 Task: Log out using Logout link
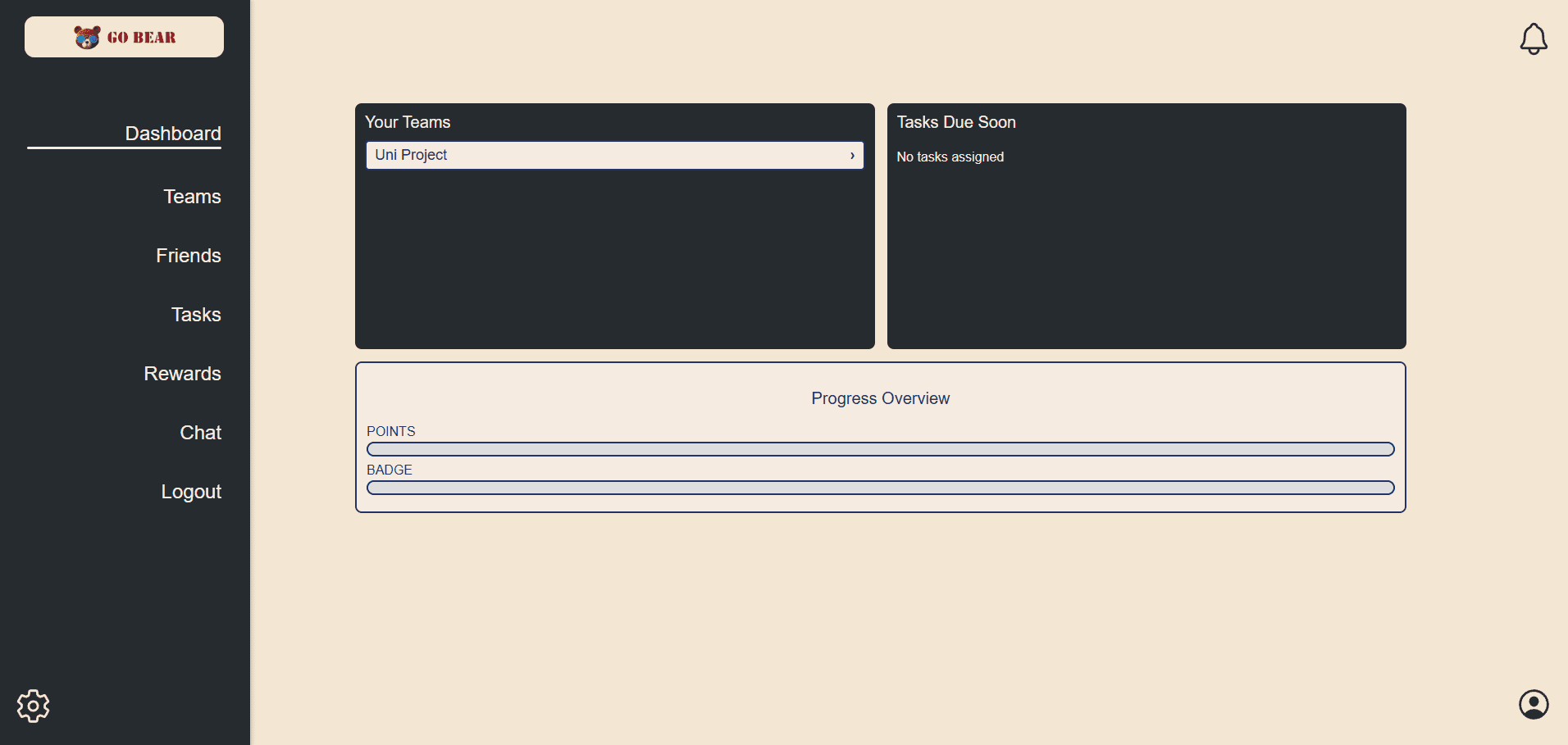pyautogui.click(x=191, y=492)
